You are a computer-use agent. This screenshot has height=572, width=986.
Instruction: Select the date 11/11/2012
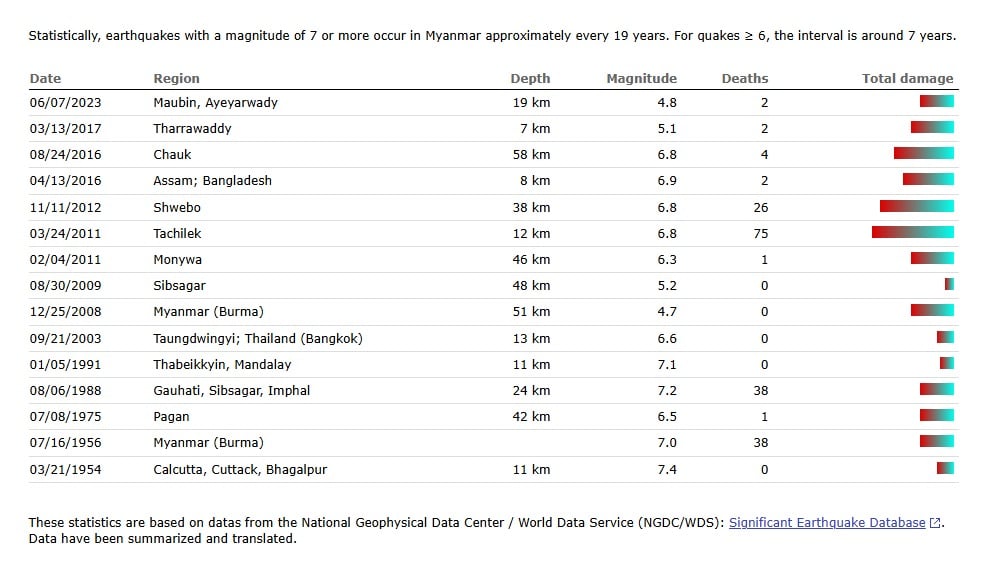pos(65,207)
